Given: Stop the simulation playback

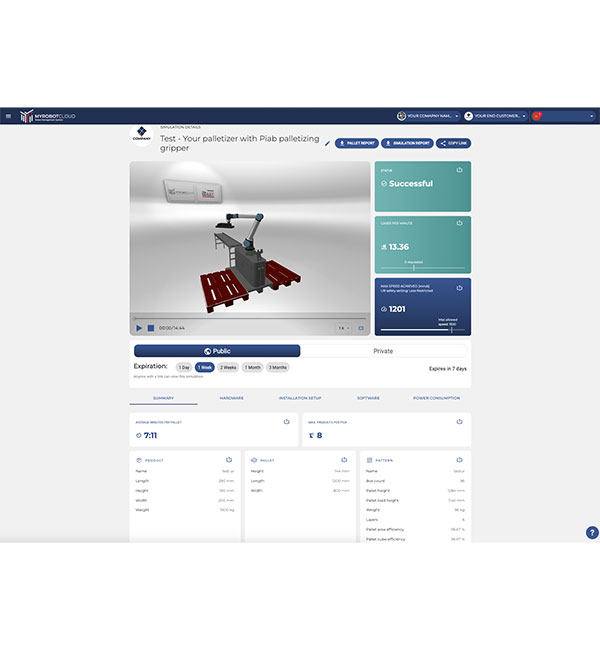Looking at the screenshot, I should point(151,328).
